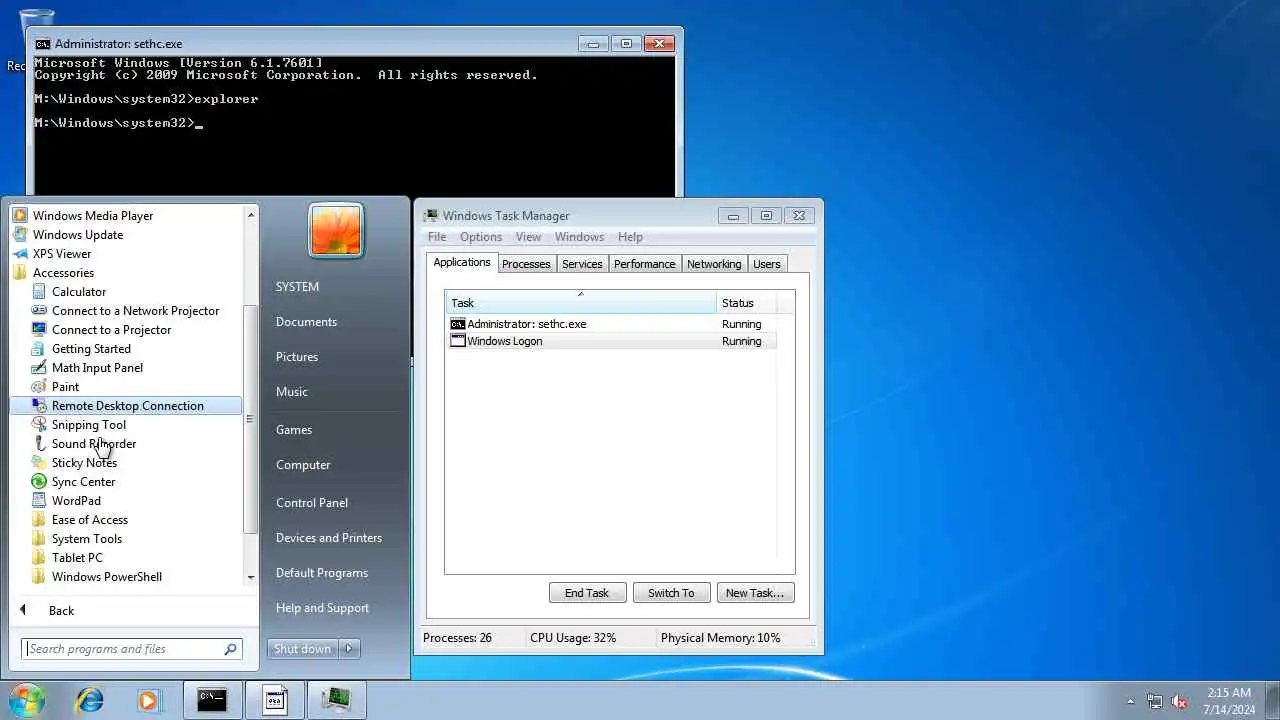
Task: Expand the Ease of Access folder
Action: [90, 519]
